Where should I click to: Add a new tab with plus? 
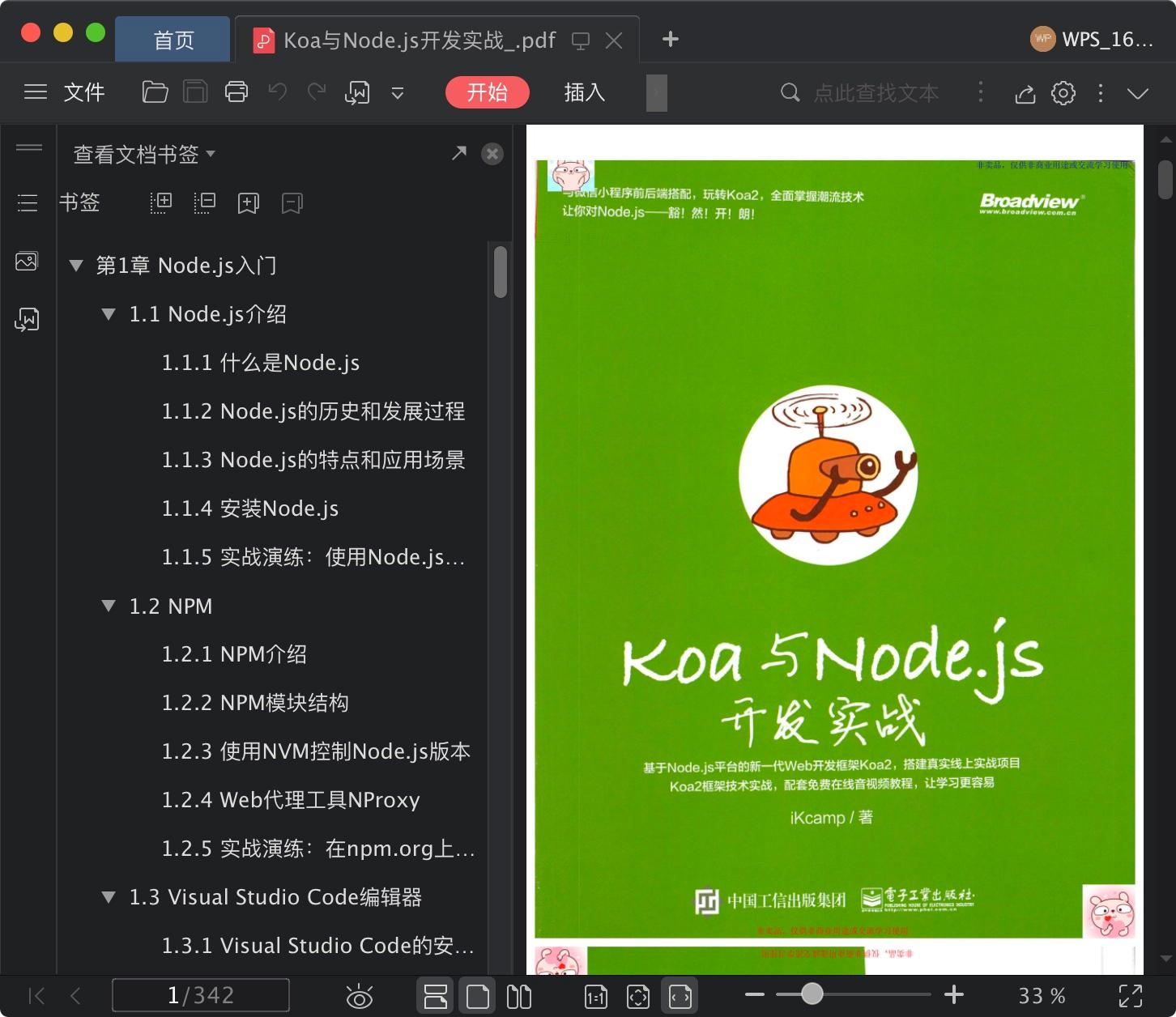[671, 39]
